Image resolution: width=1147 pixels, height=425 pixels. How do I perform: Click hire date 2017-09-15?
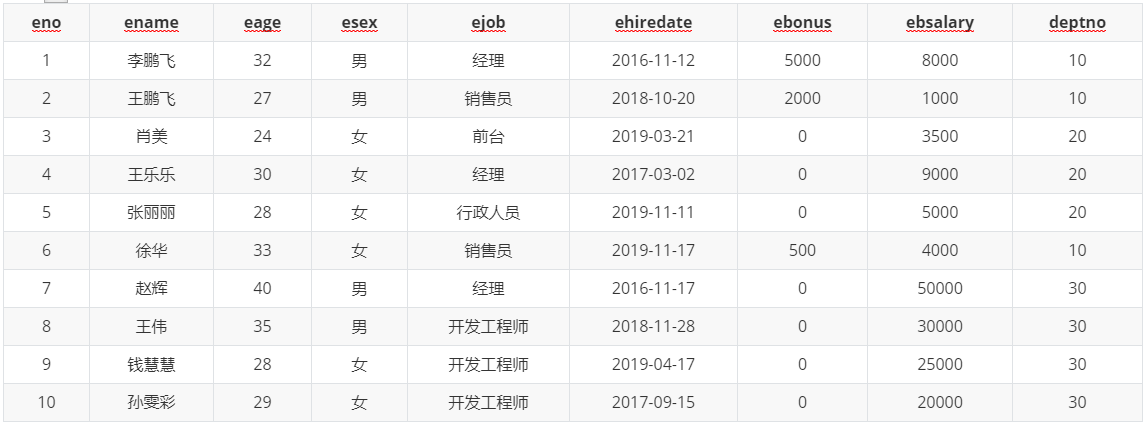653,403
